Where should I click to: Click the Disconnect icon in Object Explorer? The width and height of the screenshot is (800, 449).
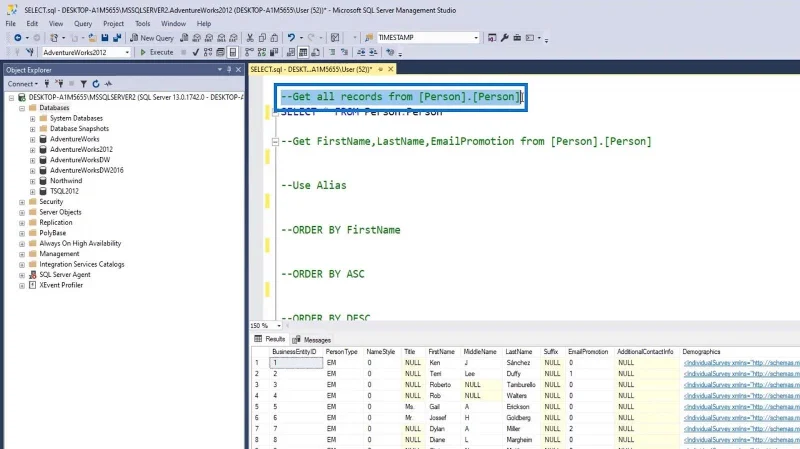pos(59,84)
